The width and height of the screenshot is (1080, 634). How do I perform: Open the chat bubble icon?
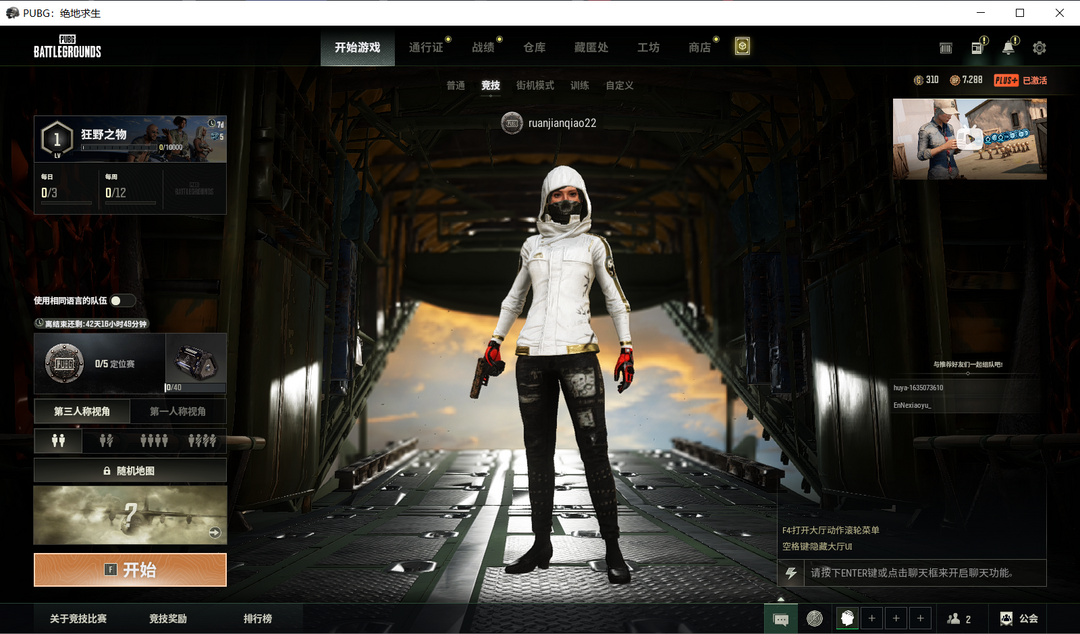(x=781, y=619)
